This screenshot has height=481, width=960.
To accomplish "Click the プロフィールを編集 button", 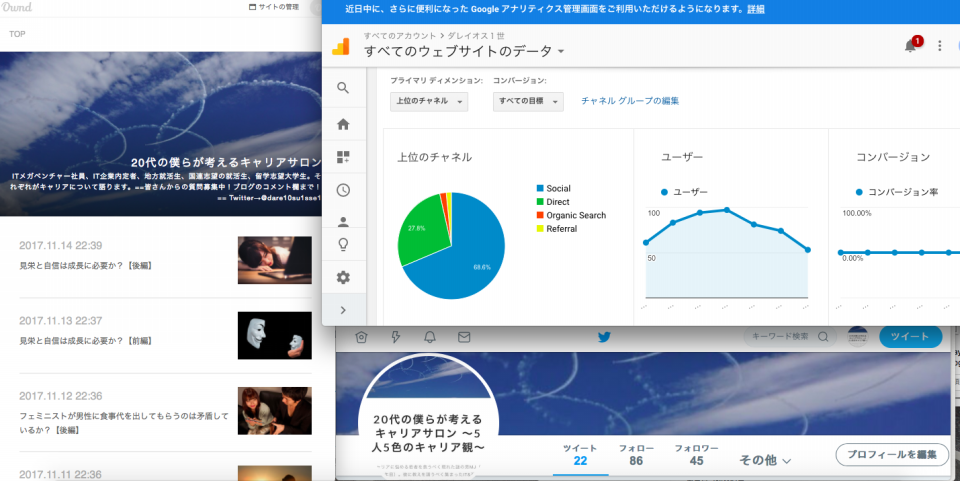I will coord(892,455).
